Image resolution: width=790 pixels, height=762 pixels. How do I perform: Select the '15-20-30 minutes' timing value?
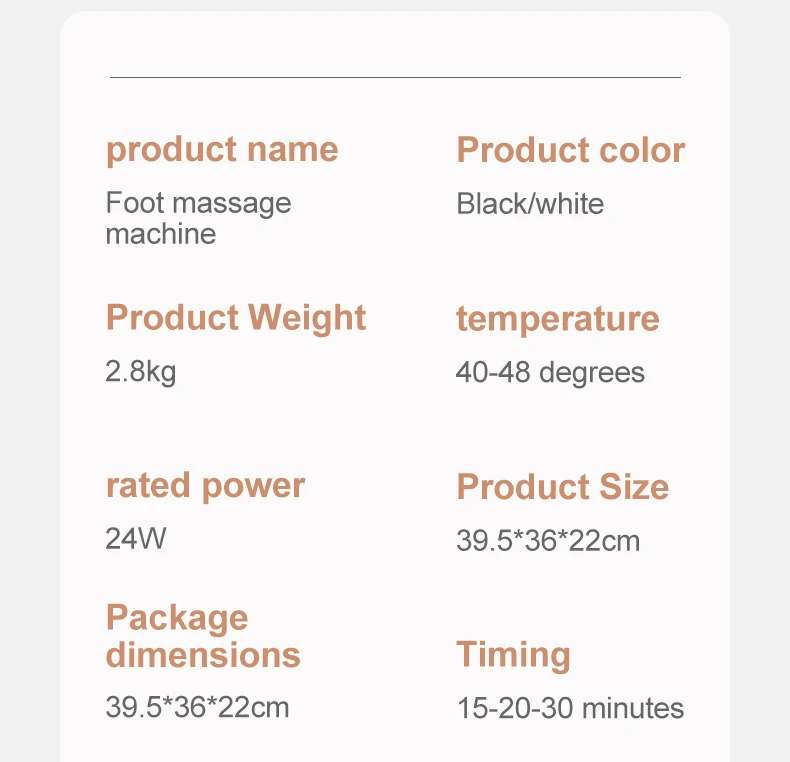pos(570,708)
